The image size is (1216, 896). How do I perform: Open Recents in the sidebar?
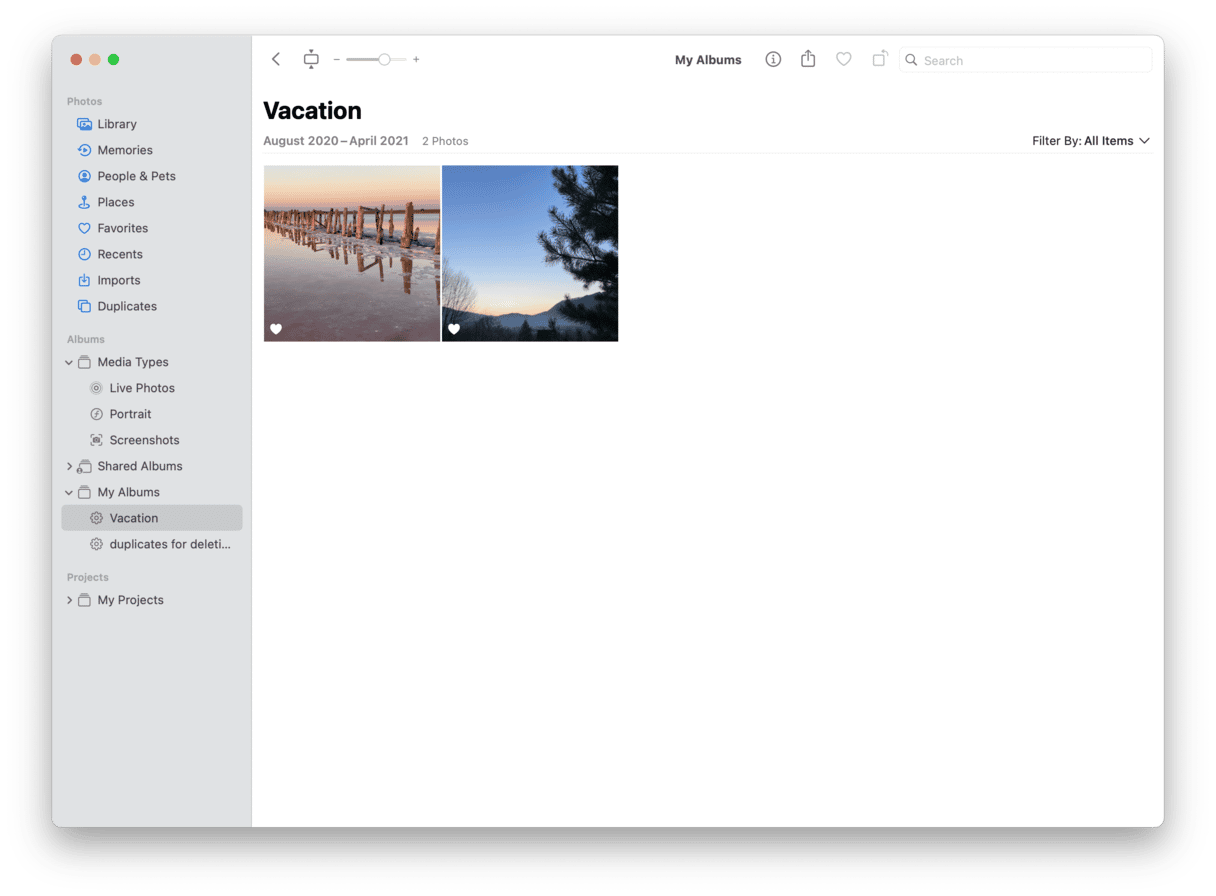[x=152, y=254]
